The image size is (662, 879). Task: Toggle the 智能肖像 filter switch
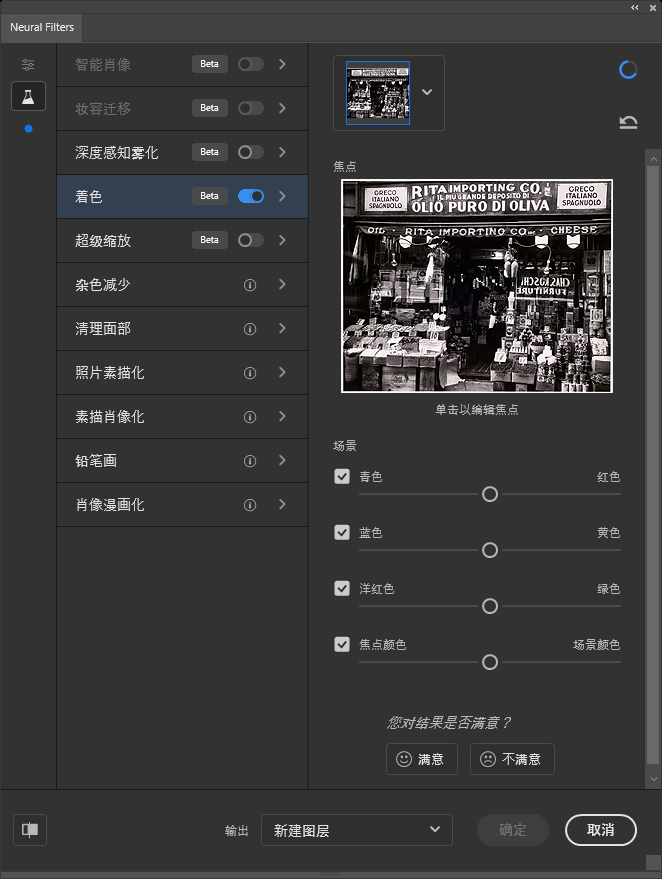coord(251,64)
